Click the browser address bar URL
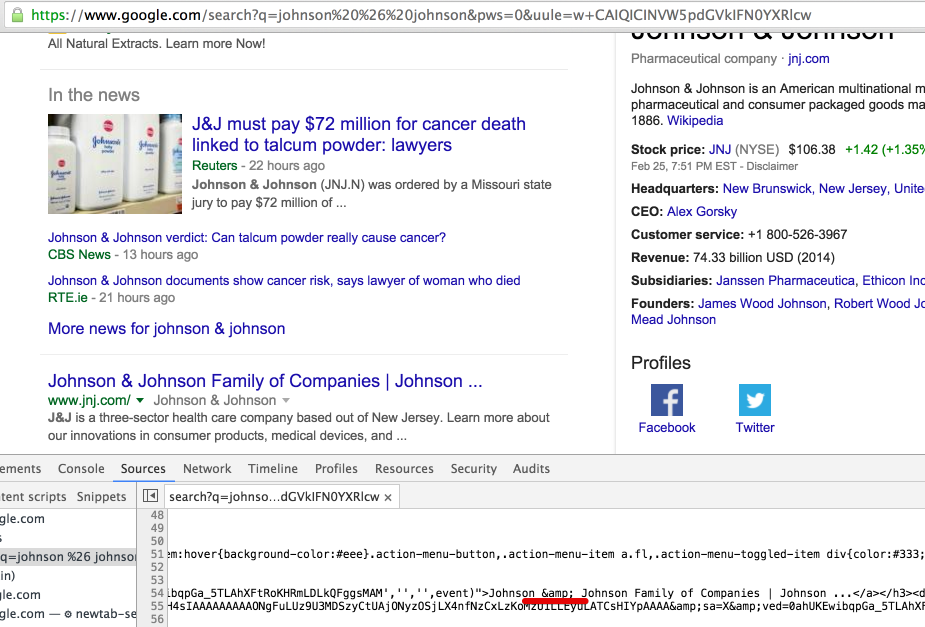925x627 pixels. (421, 15)
